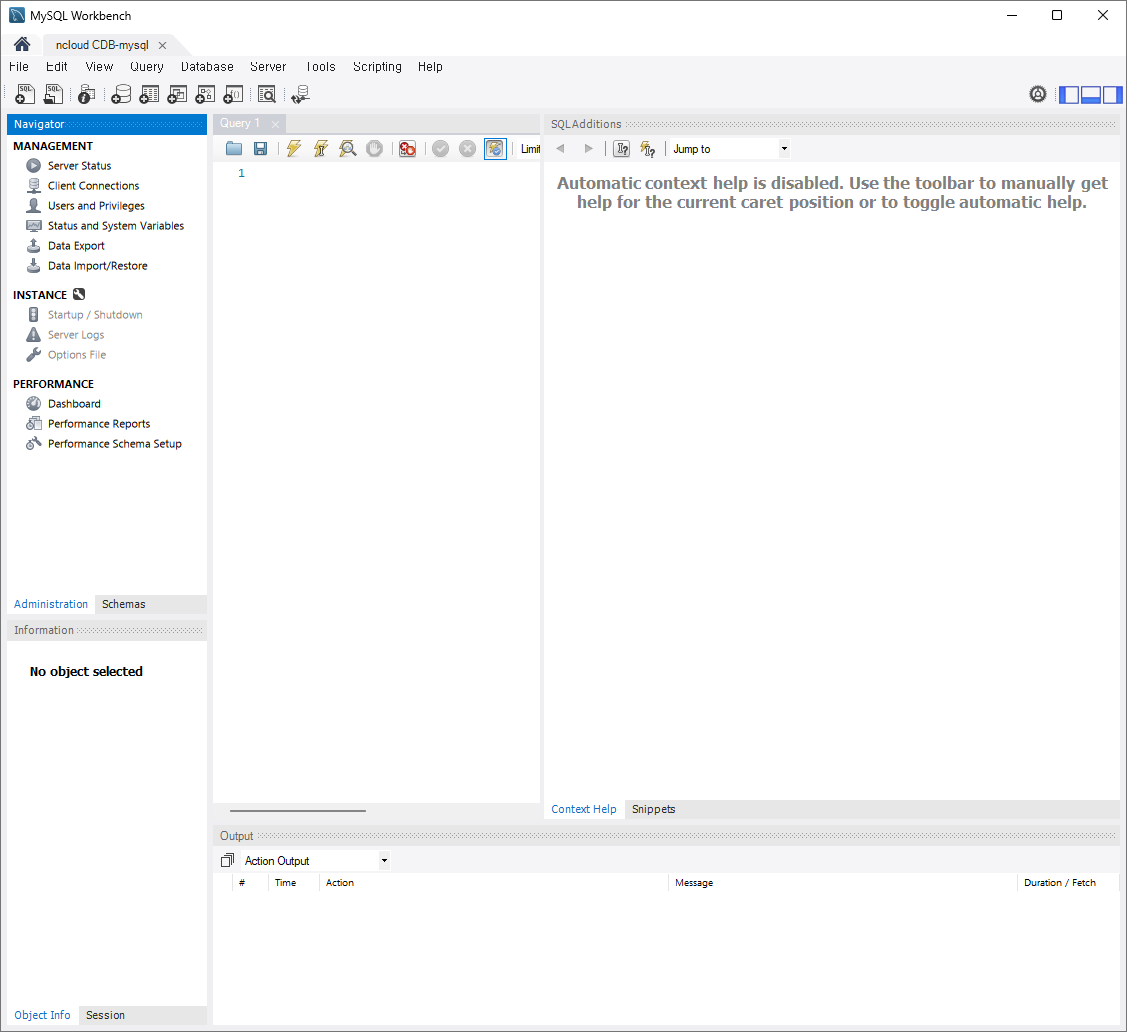Go forward in context help
The width and height of the screenshot is (1127, 1032).
pyautogui.click(x=589, y=149)
